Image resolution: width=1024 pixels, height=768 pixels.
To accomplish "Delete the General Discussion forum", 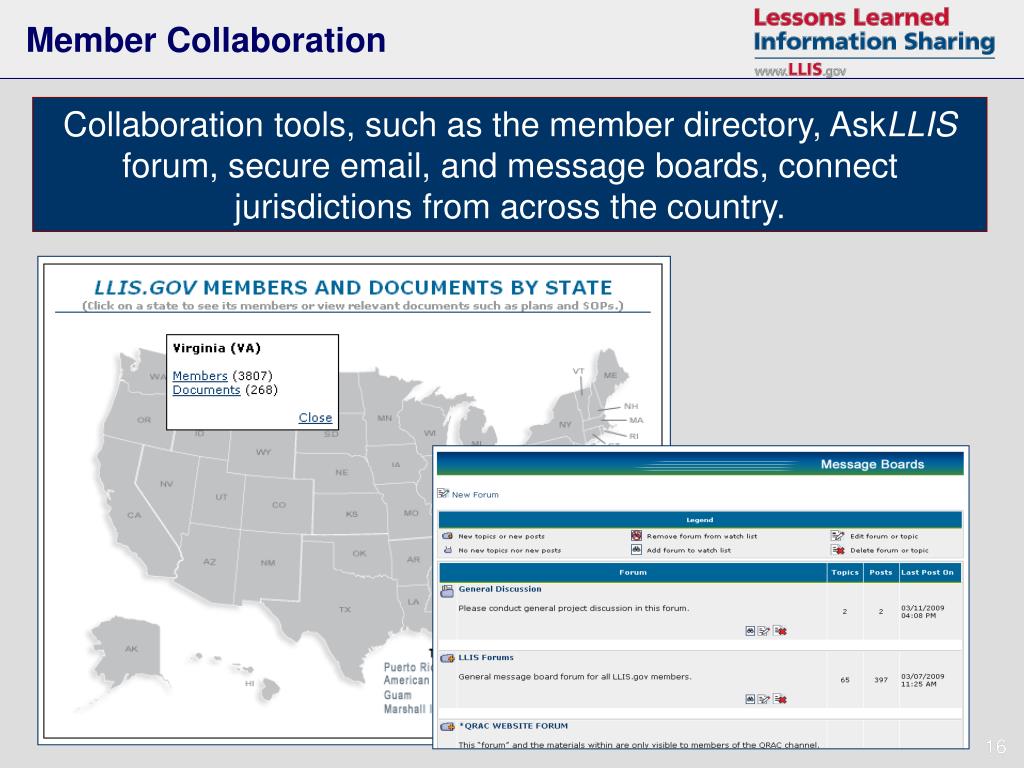I will pos(780,631).
